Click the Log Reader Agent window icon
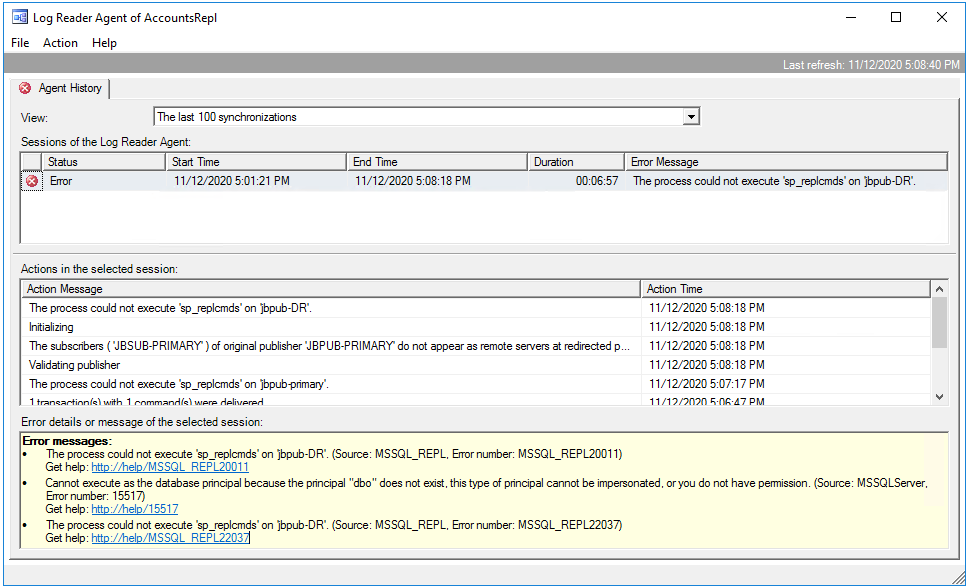 (x=19, y=17)
